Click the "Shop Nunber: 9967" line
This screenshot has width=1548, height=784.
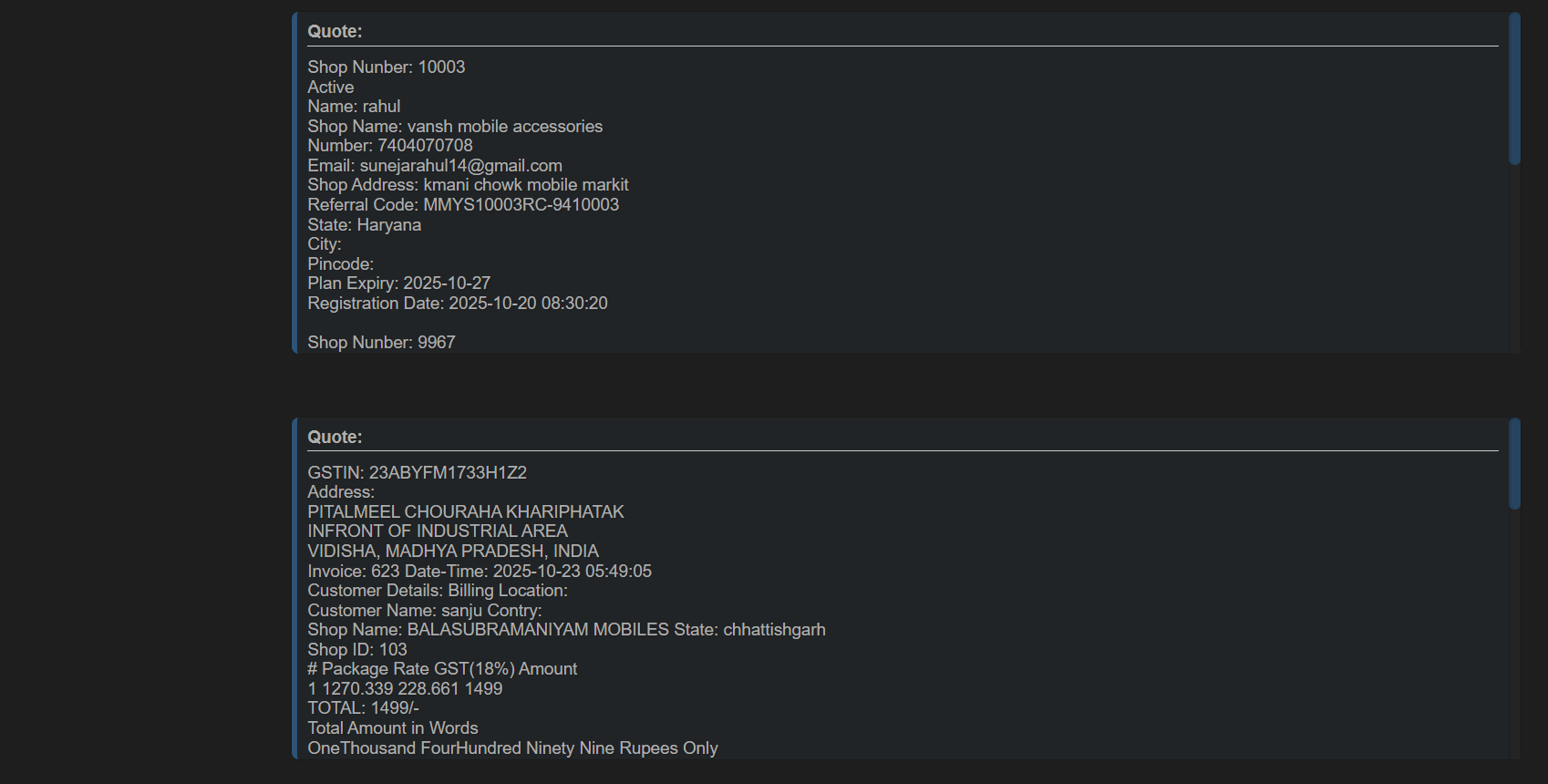coord(381,343)
